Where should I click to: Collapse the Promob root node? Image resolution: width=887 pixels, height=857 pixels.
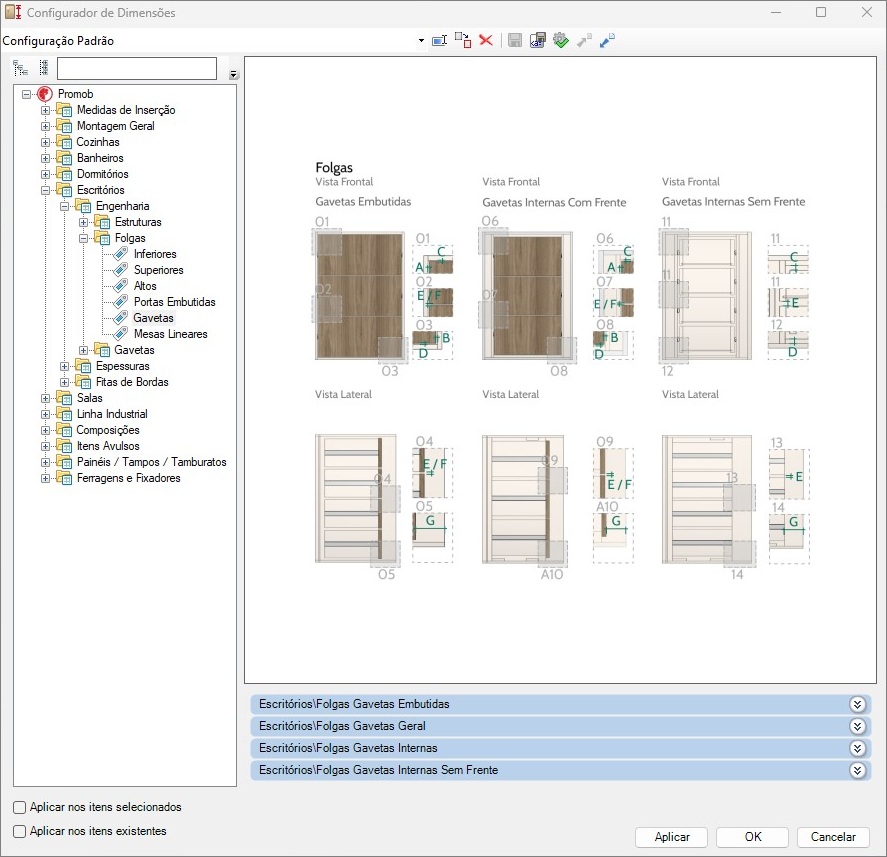[27, 94]
